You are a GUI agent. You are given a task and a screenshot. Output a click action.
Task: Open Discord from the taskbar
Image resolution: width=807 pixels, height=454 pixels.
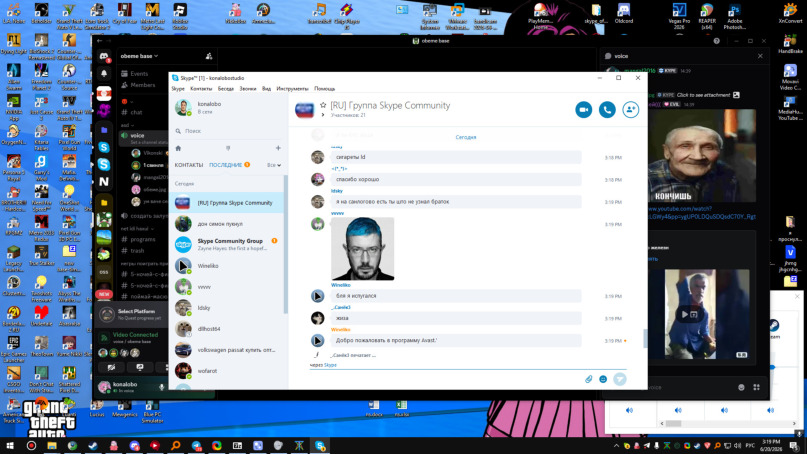134,446
